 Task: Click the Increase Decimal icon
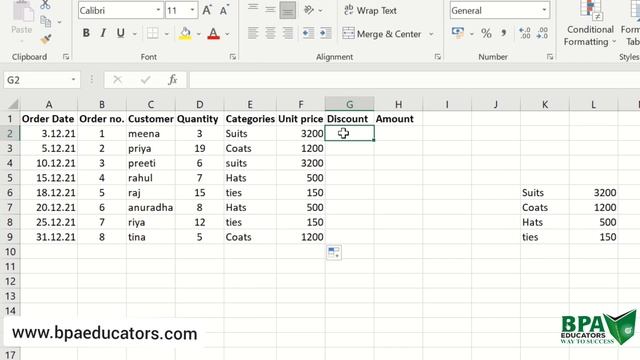point(524,33)
